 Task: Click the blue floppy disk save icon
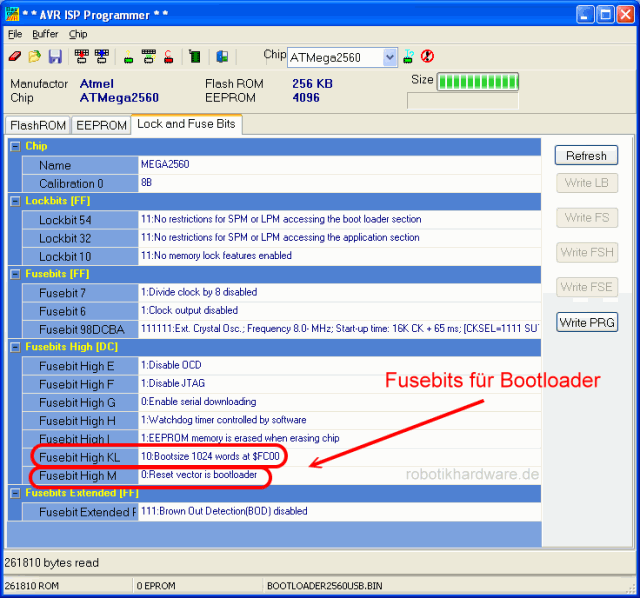(54, 57)
